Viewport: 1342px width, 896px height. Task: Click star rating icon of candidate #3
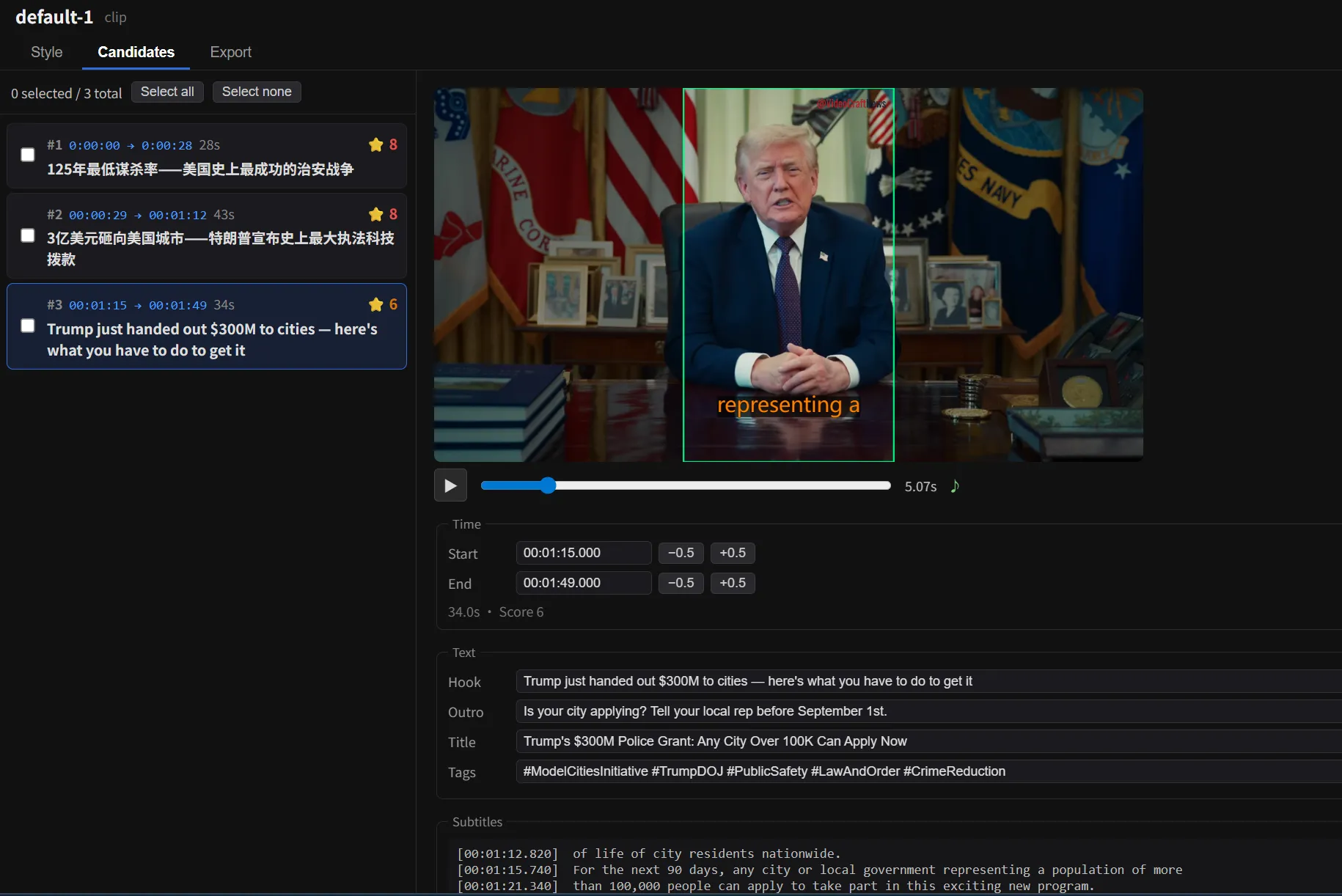tap(376, 304)
